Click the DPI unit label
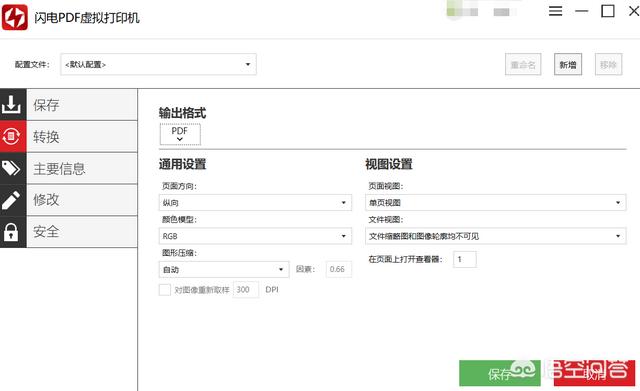The height and width of the screenshot is (391, 640). 272,290
